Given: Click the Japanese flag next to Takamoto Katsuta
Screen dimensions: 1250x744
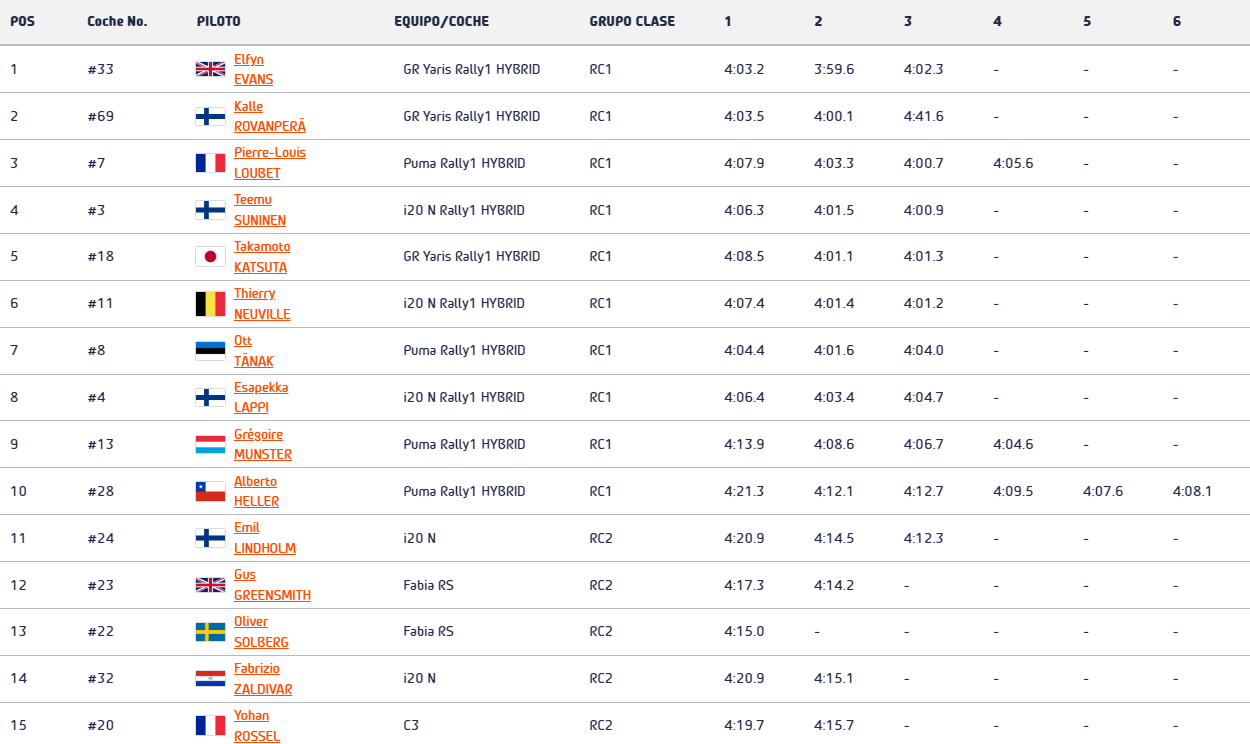Looking at the screenshot, I should [210, 257].
